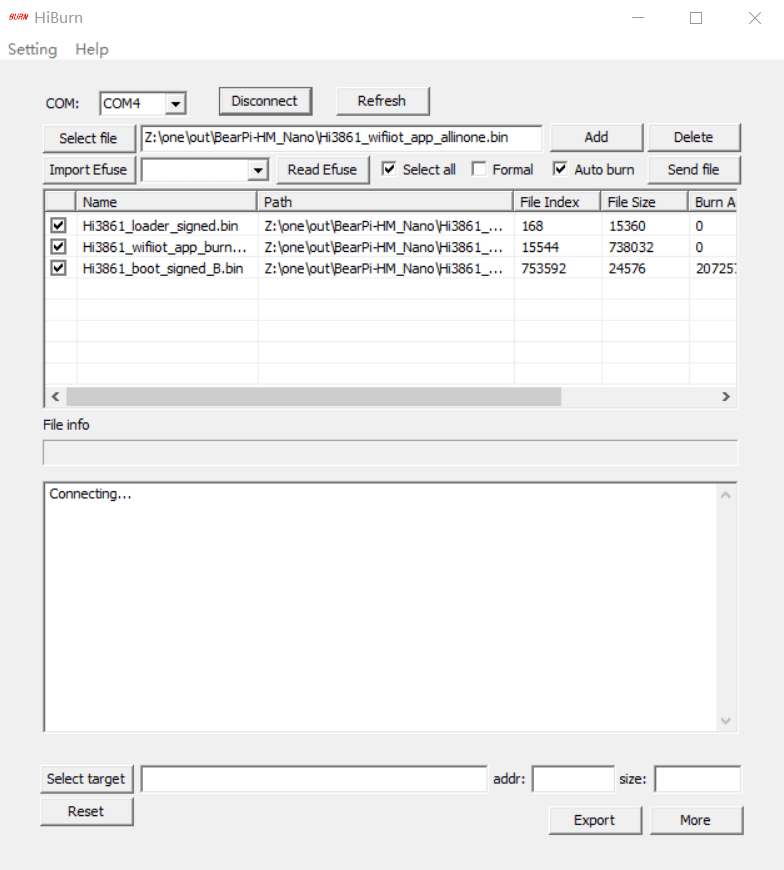Click the addr input field
Screen dimensions: 784x870
573,779
